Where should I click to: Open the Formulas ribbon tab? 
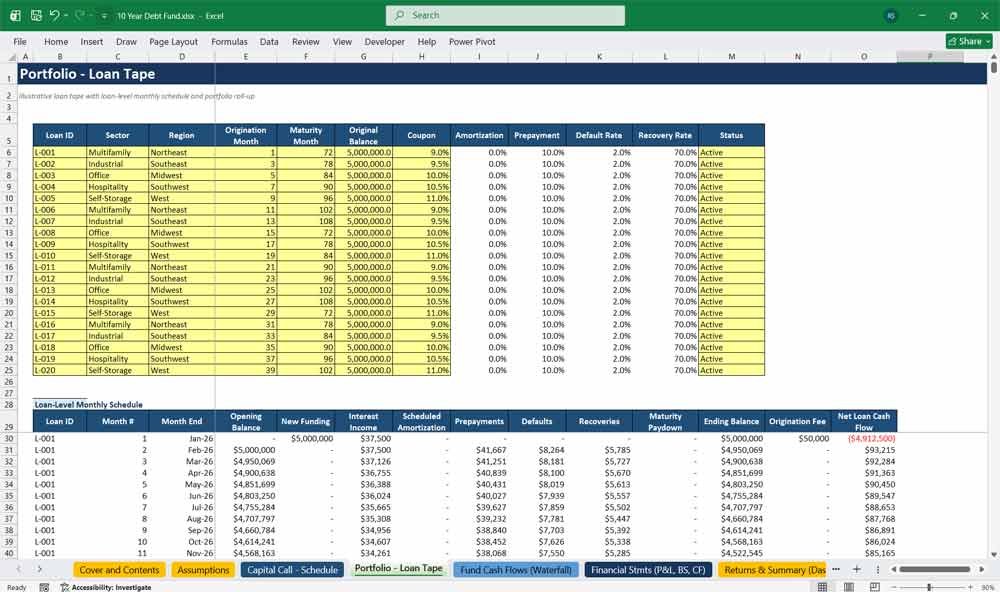tap(229, 41)
